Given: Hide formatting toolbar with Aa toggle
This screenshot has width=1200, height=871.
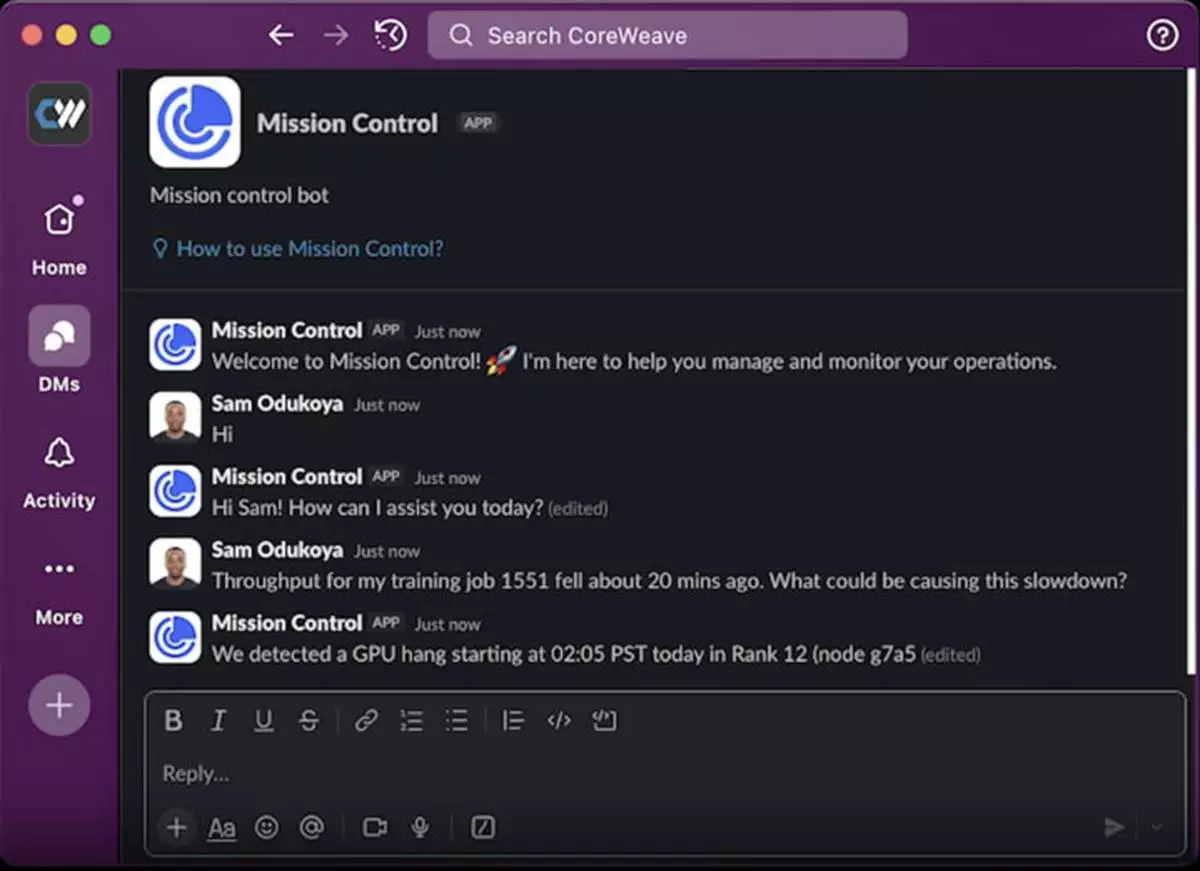Looking at the screenshot, I should coord(222,828).
